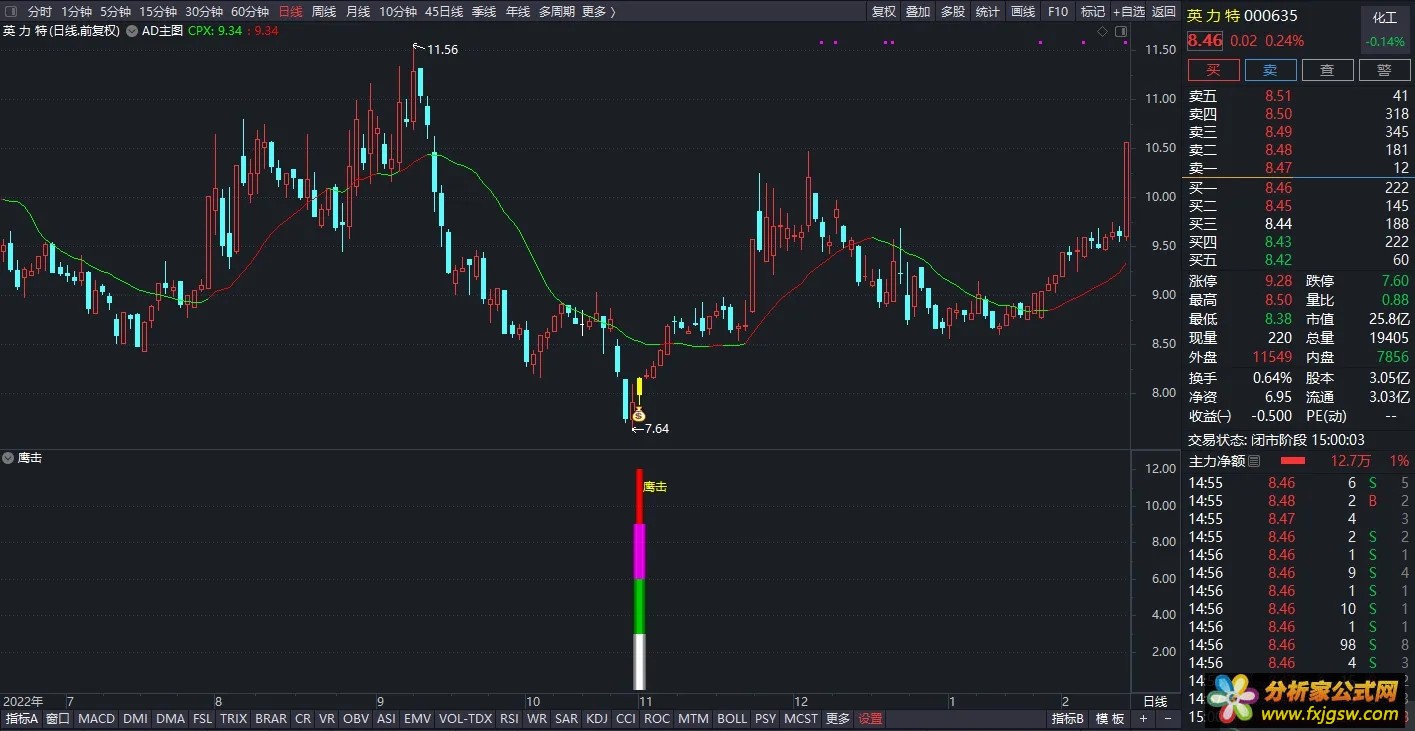Select the 10分钟 period
1415x731 pixels.
tap(398, 12)
